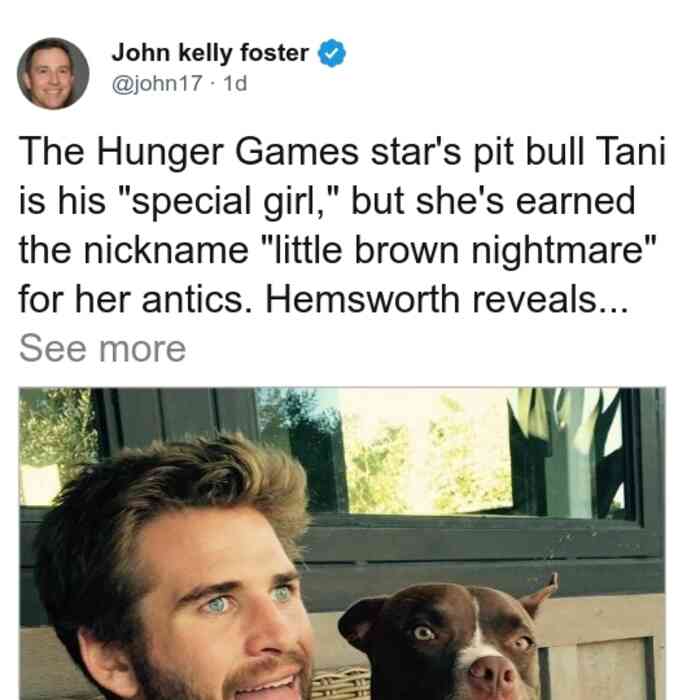Select the phrase "Hemsworth reveals..." in the post
Screen dimensions: 700x700
pyautogui.click(x=447, y=300)
